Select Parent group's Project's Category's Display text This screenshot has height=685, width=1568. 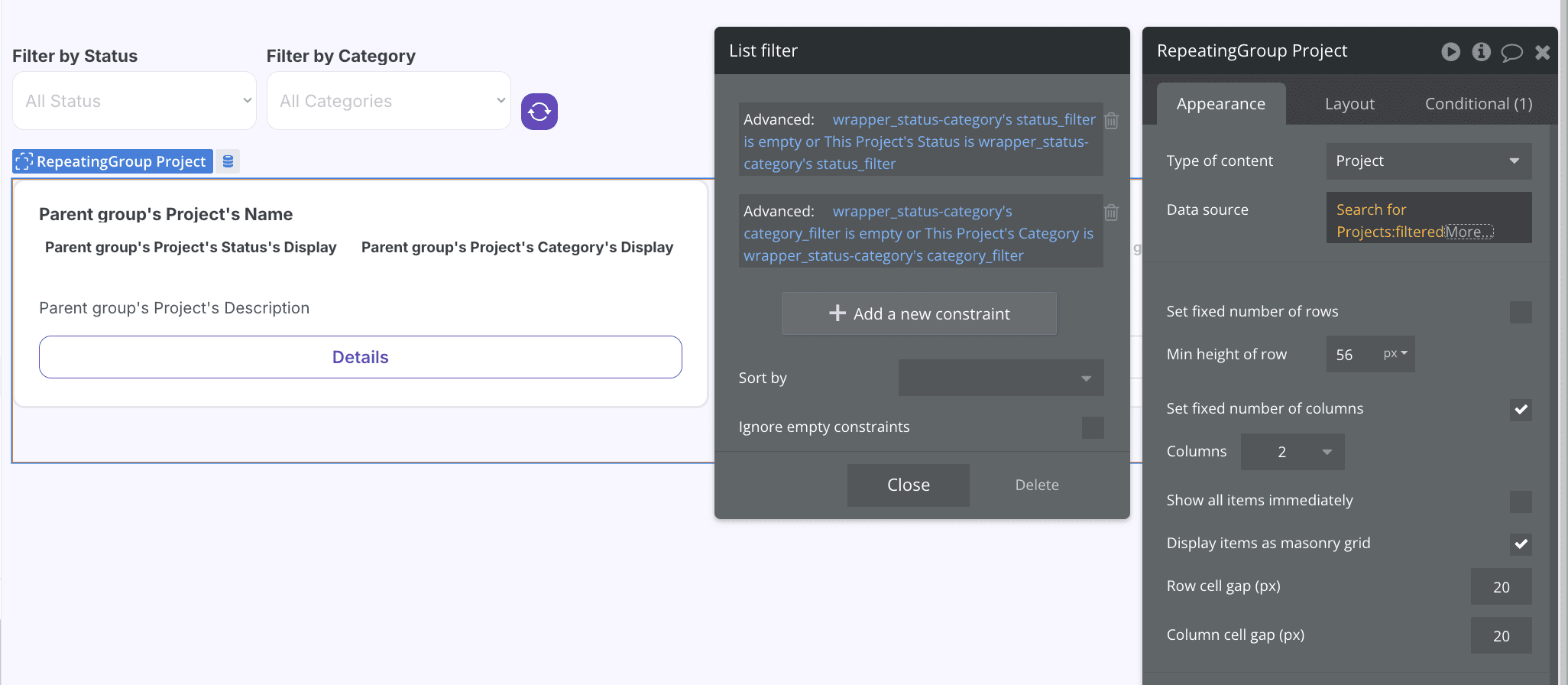pos(517,247)
